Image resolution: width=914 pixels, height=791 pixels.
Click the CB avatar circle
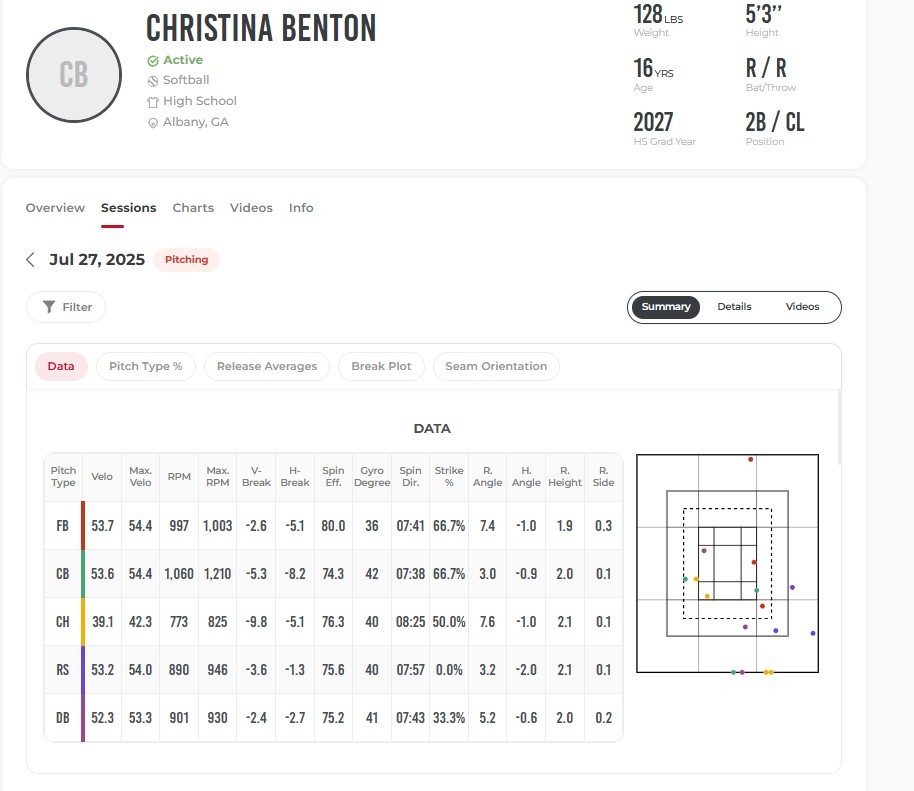click(x=74, y=75)
